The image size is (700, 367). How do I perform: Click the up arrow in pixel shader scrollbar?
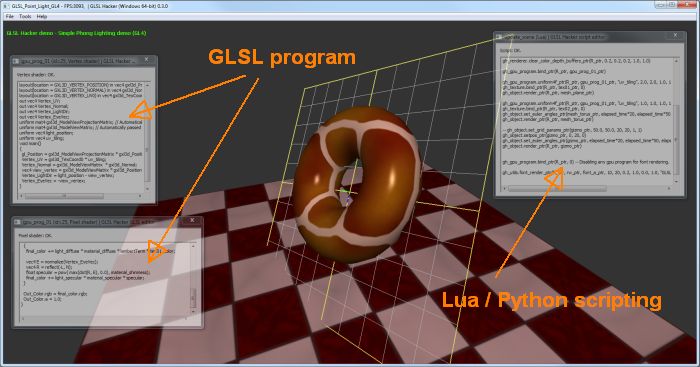pyautogui.click(x=193, y=246)
